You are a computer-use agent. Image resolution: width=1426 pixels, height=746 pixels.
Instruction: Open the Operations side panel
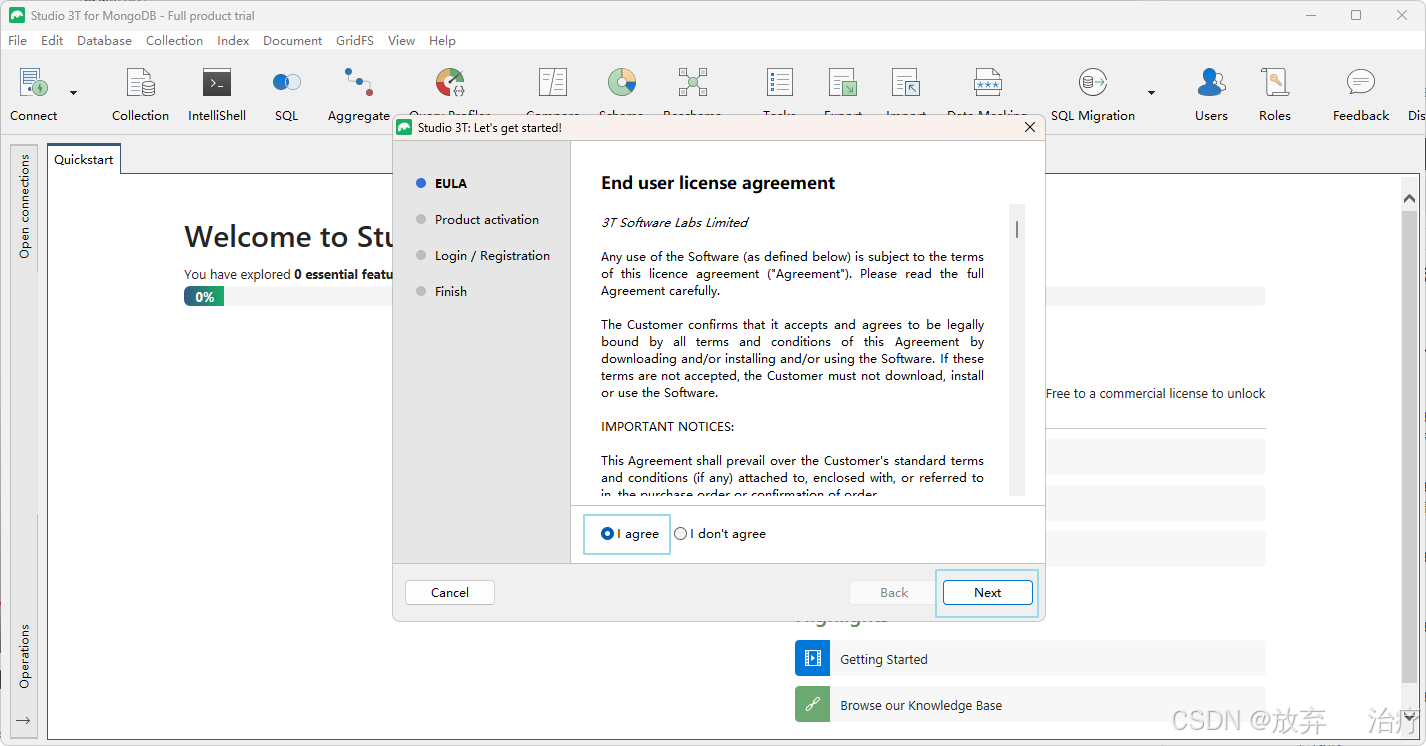(x=25, y=656)
